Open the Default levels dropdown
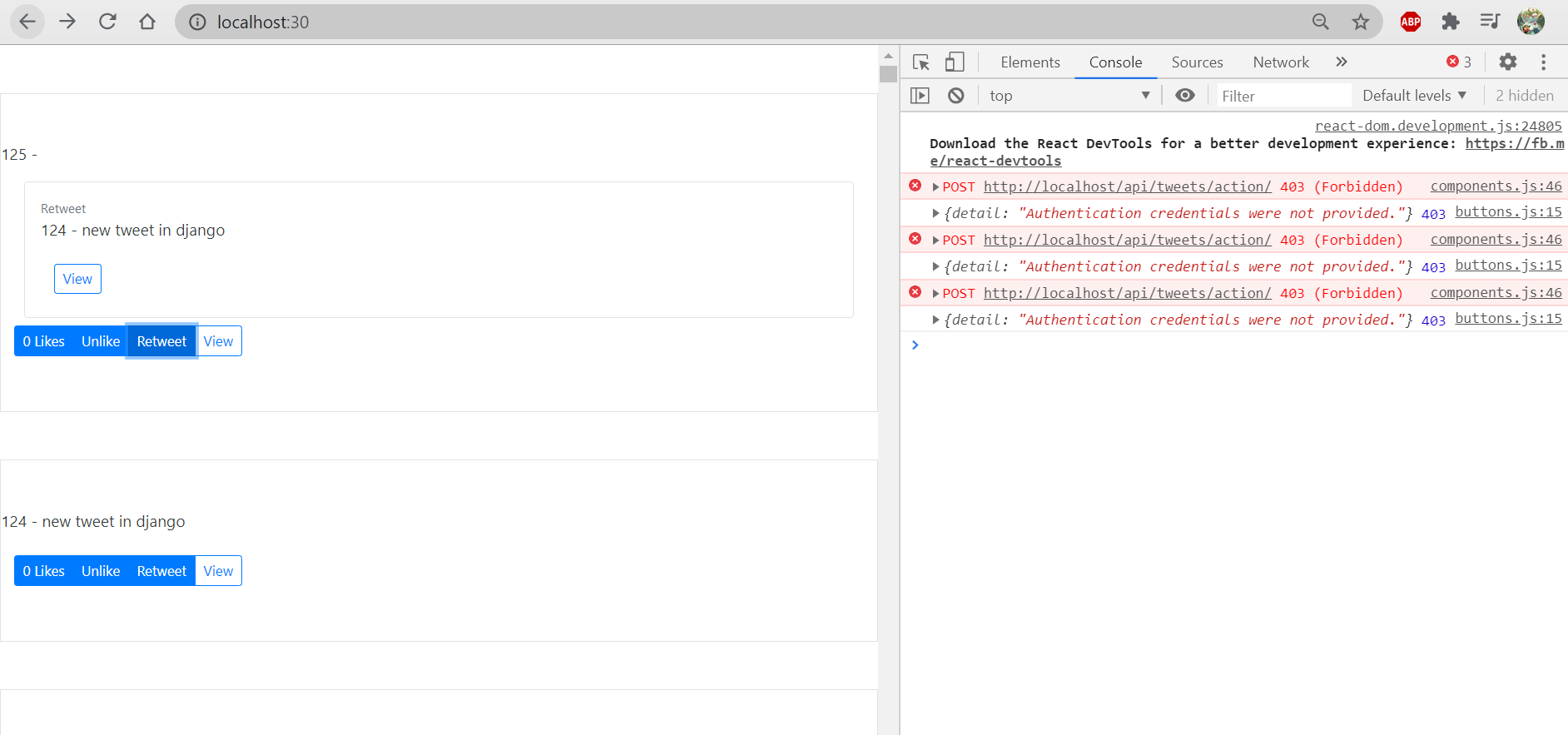This screenshot has width=1568, height=735. tap(1414, 96)
